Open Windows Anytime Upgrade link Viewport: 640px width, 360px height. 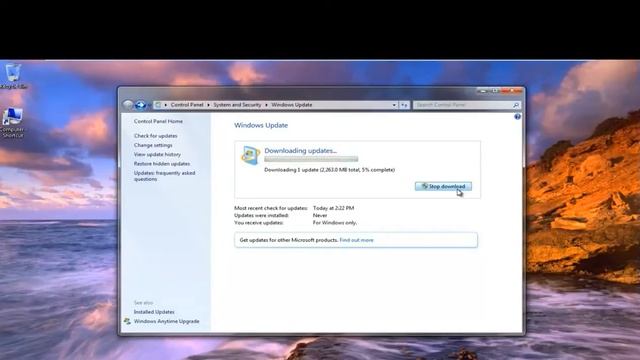[x=167, y=321]
